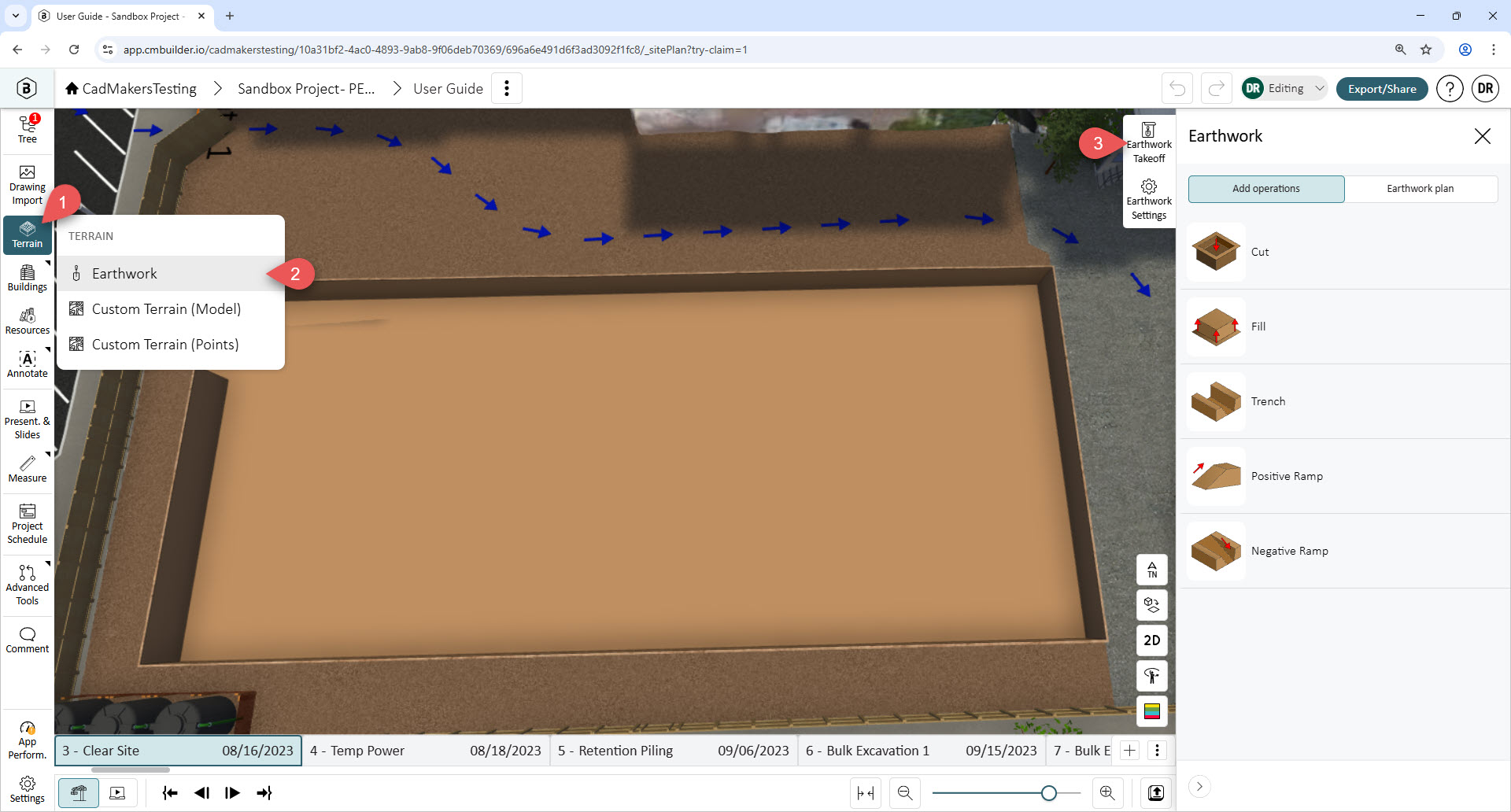Jump to last timeline step
Screen dimensions: 1511x812
click(264, 793)
